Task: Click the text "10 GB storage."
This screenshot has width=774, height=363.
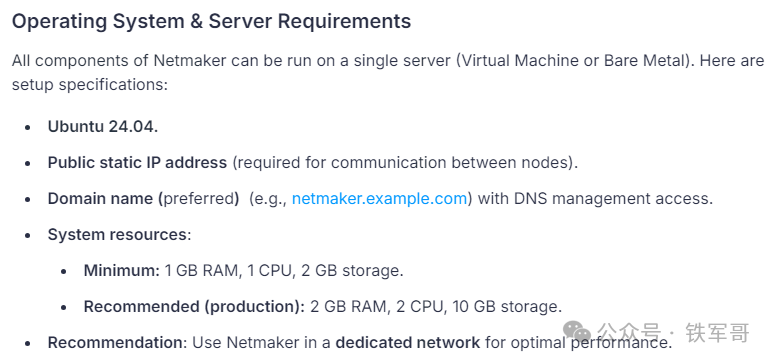Action: pos(507,307)
